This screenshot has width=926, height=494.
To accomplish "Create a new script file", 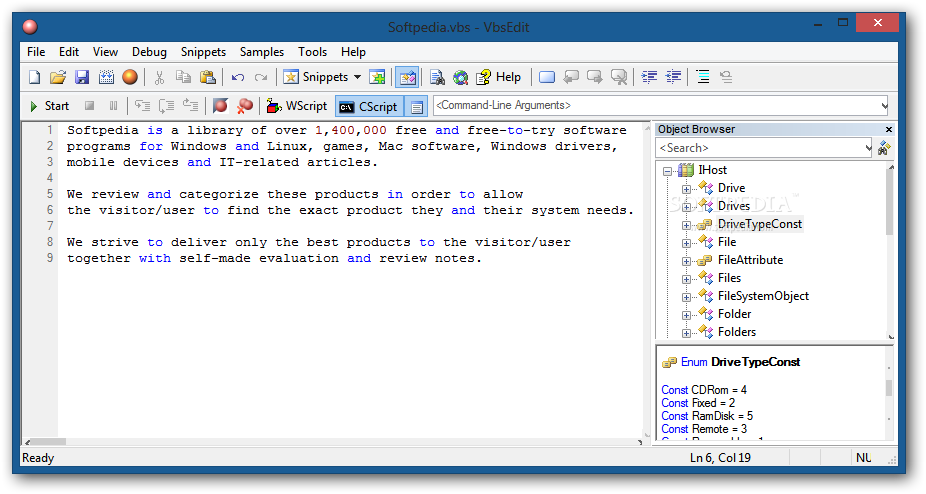I will (x=35, y=77).
